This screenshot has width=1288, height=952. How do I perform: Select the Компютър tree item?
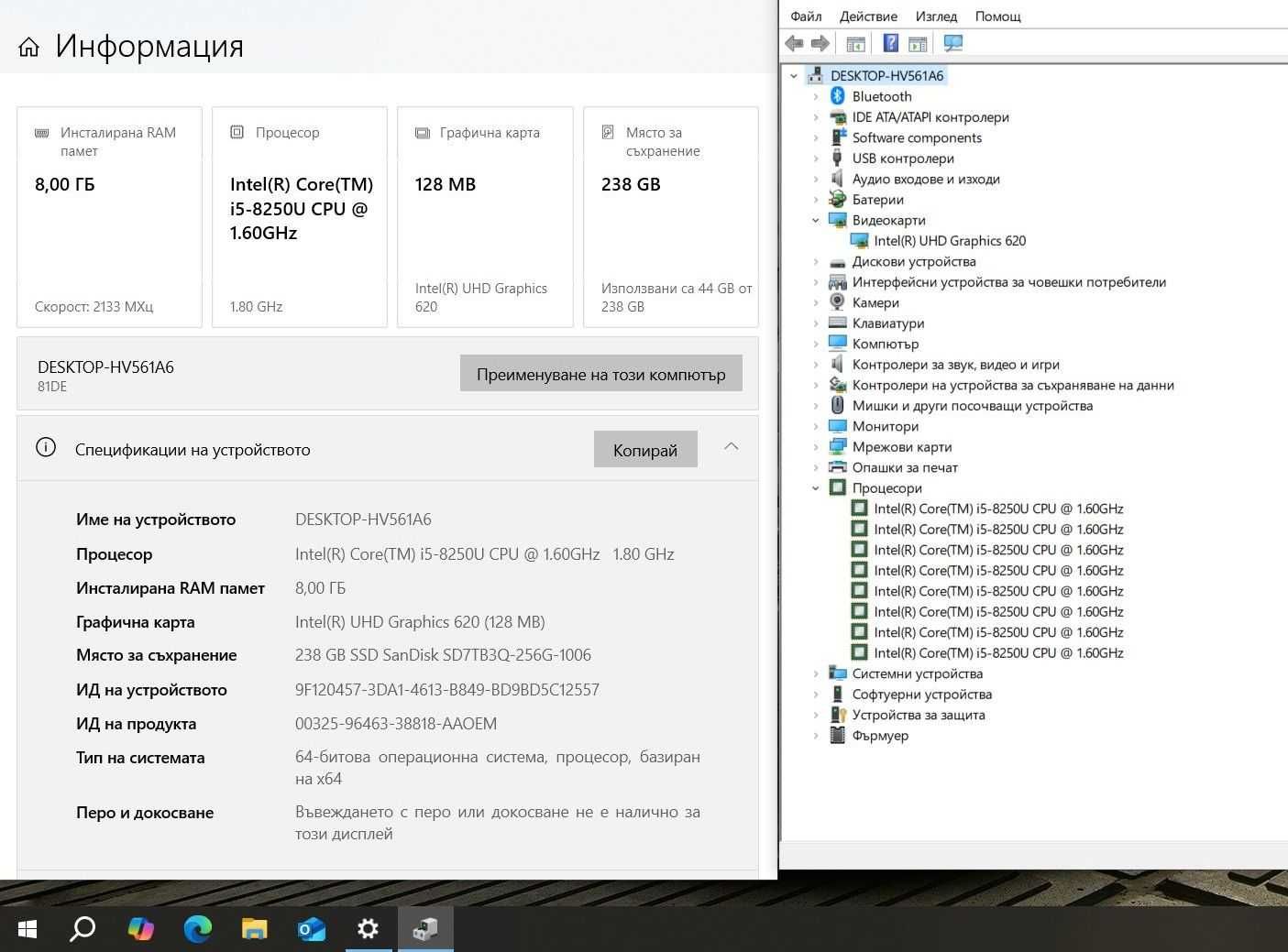pos(886,344)
